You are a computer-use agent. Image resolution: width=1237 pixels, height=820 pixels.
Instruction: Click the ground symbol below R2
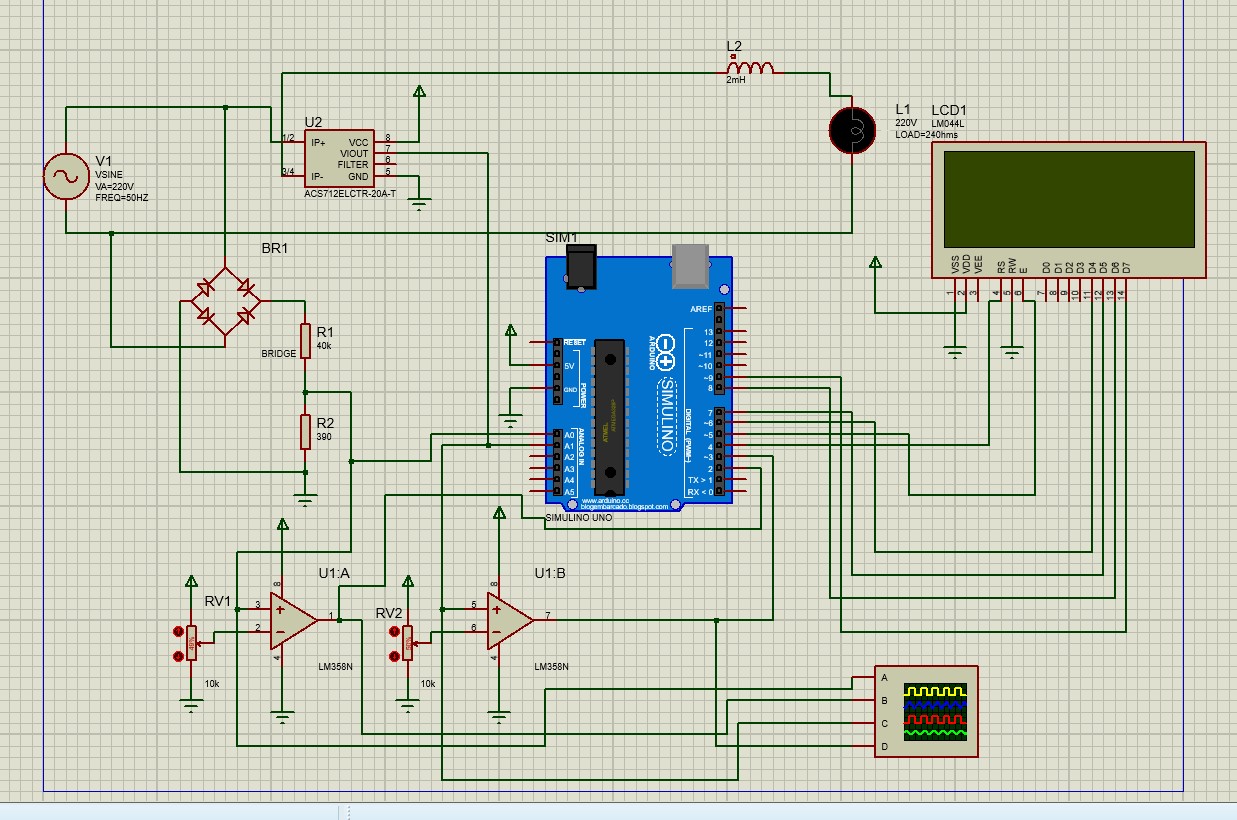pyautogui.click(x=306, y=499)
